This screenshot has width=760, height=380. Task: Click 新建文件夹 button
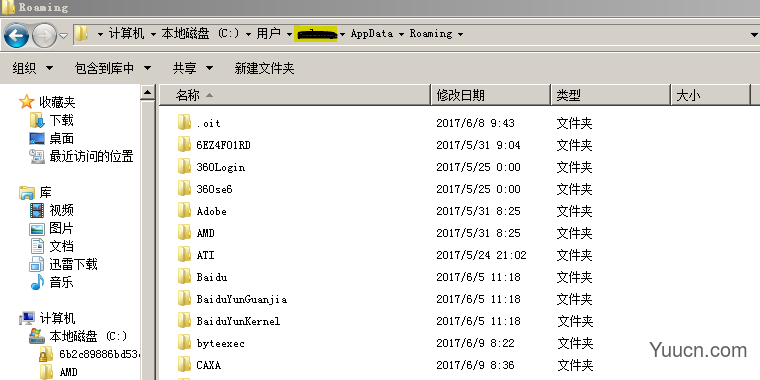(x=265, y=68)
